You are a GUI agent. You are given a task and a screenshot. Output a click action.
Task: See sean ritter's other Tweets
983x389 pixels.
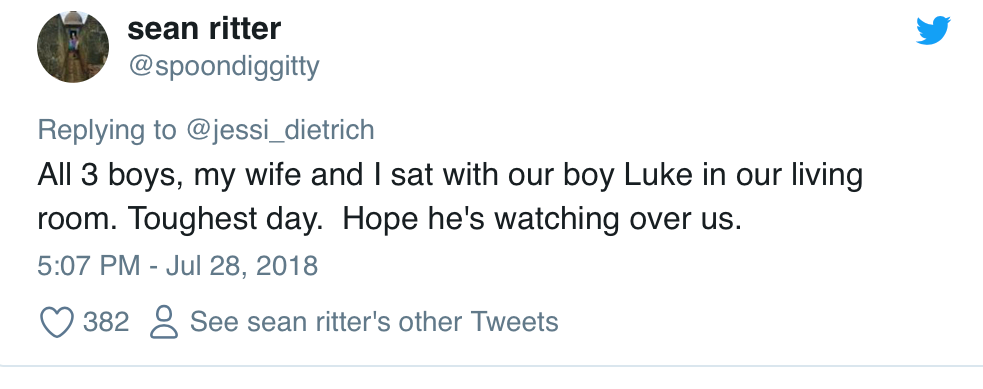(374, 322)
